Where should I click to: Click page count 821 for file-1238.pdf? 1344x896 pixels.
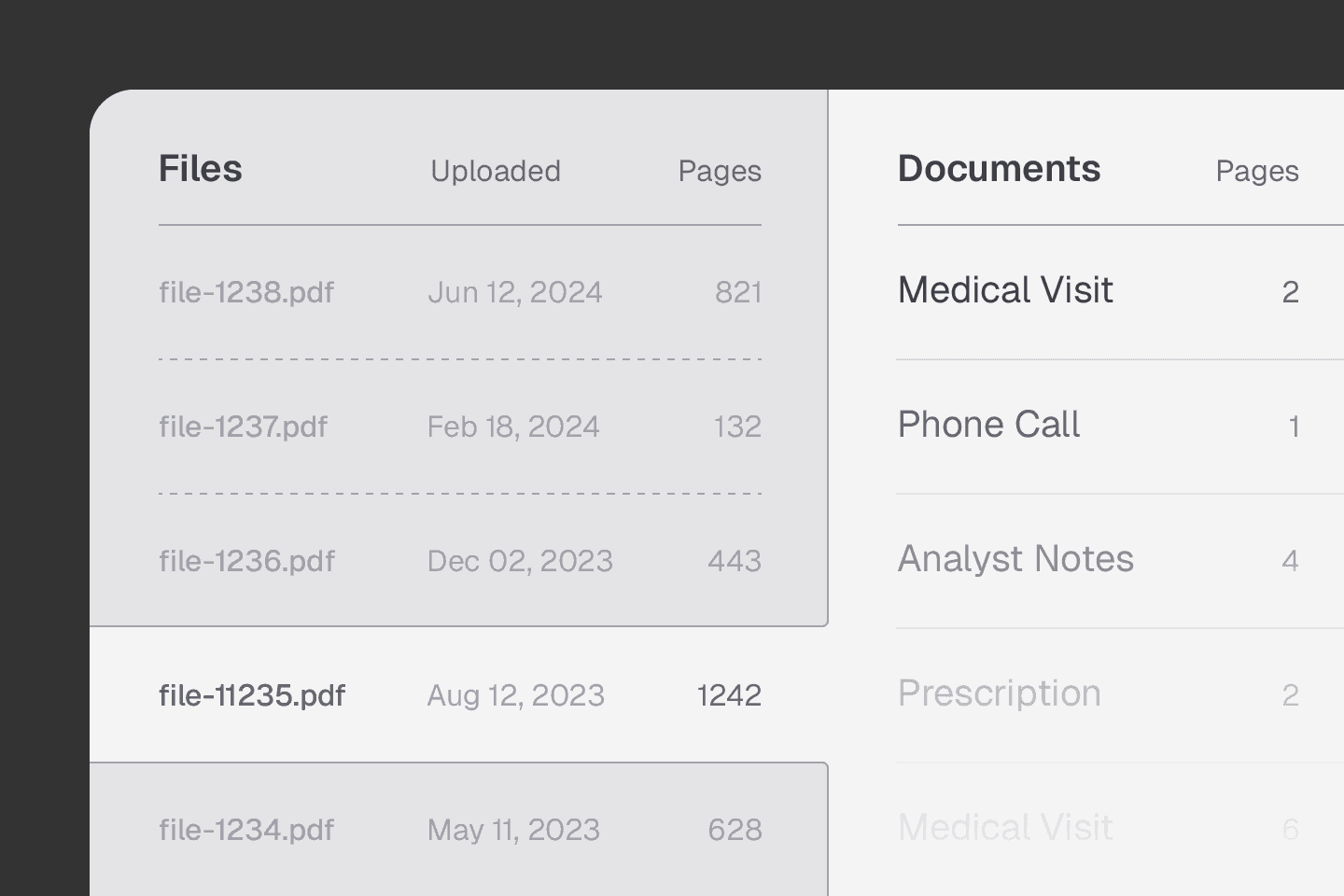click(738, 292)
